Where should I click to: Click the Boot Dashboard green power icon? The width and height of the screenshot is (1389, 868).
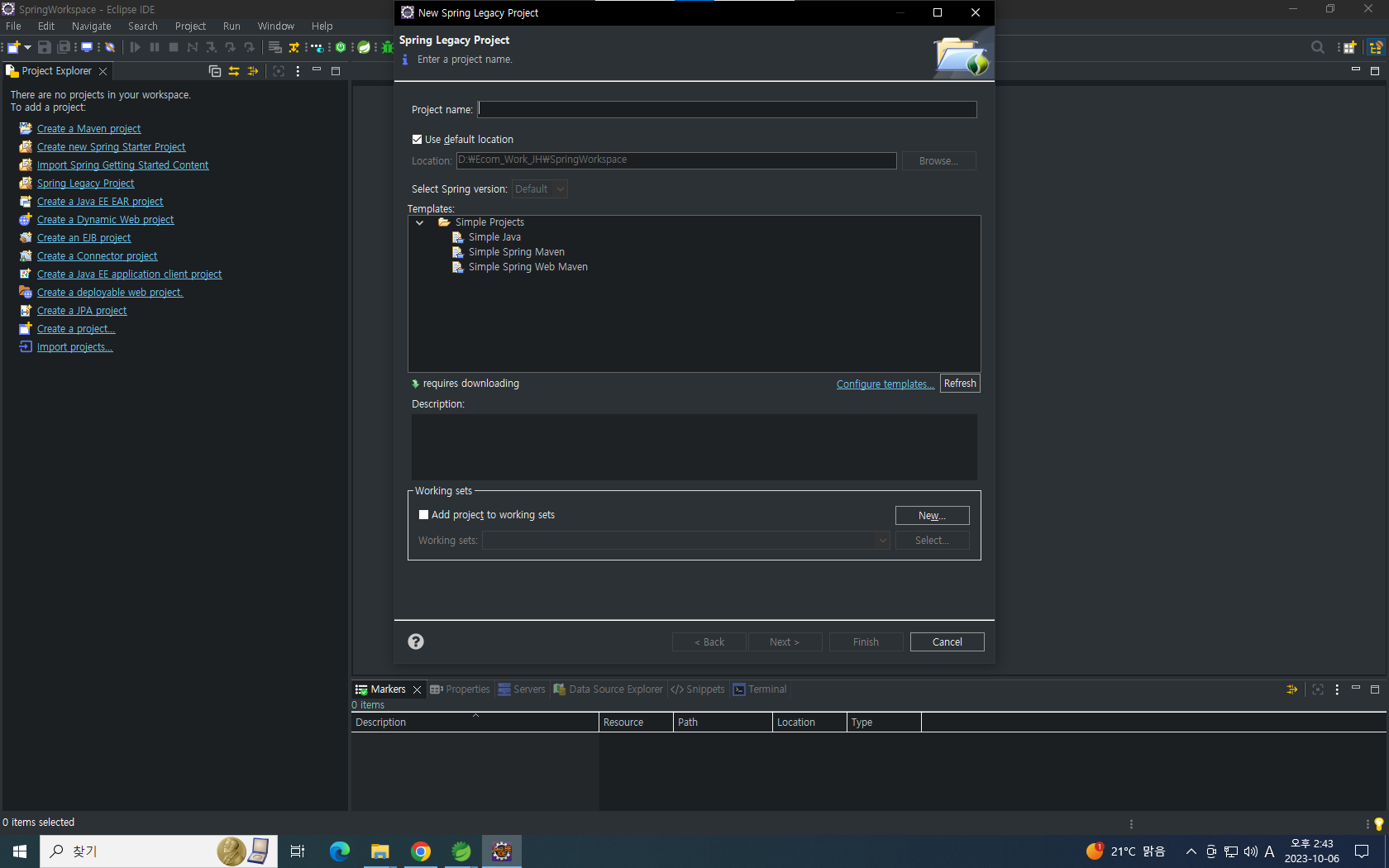click(x=341, y=47)
